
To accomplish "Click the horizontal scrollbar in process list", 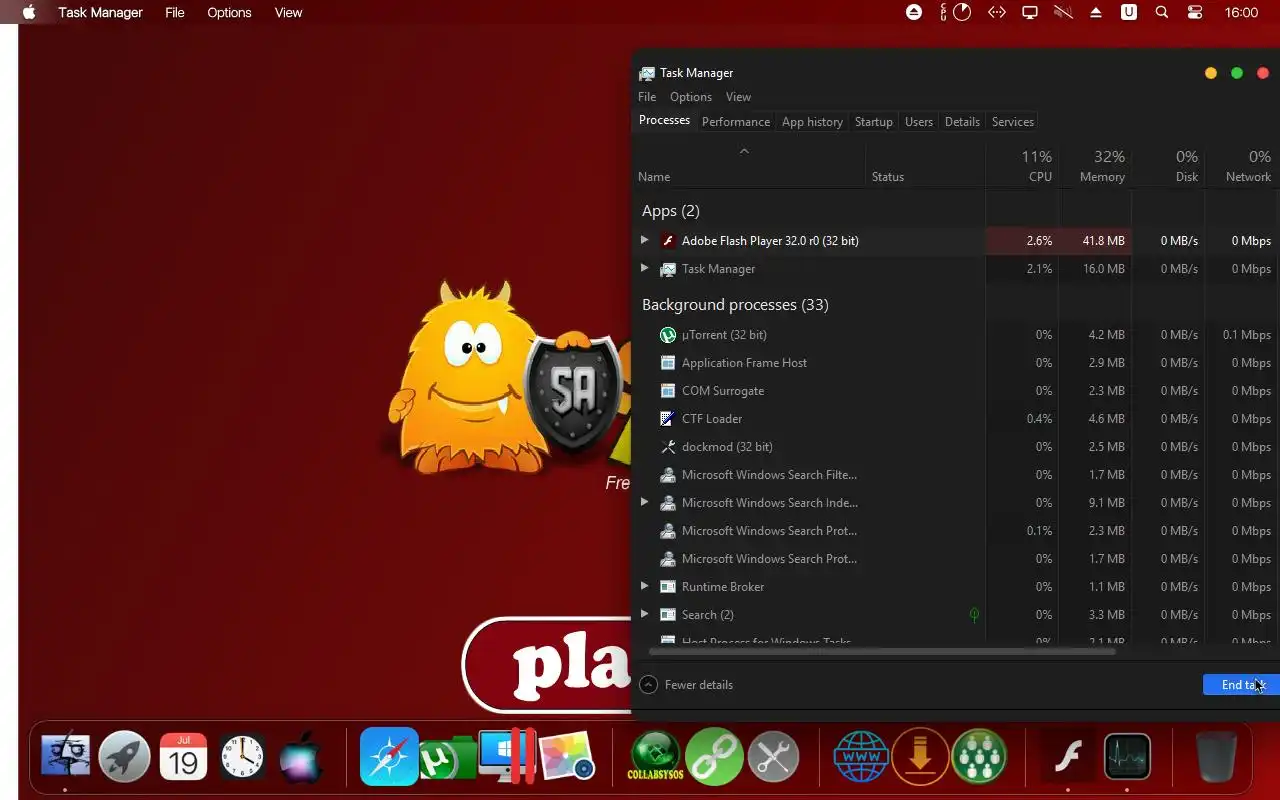I will (x=882, y=651).
